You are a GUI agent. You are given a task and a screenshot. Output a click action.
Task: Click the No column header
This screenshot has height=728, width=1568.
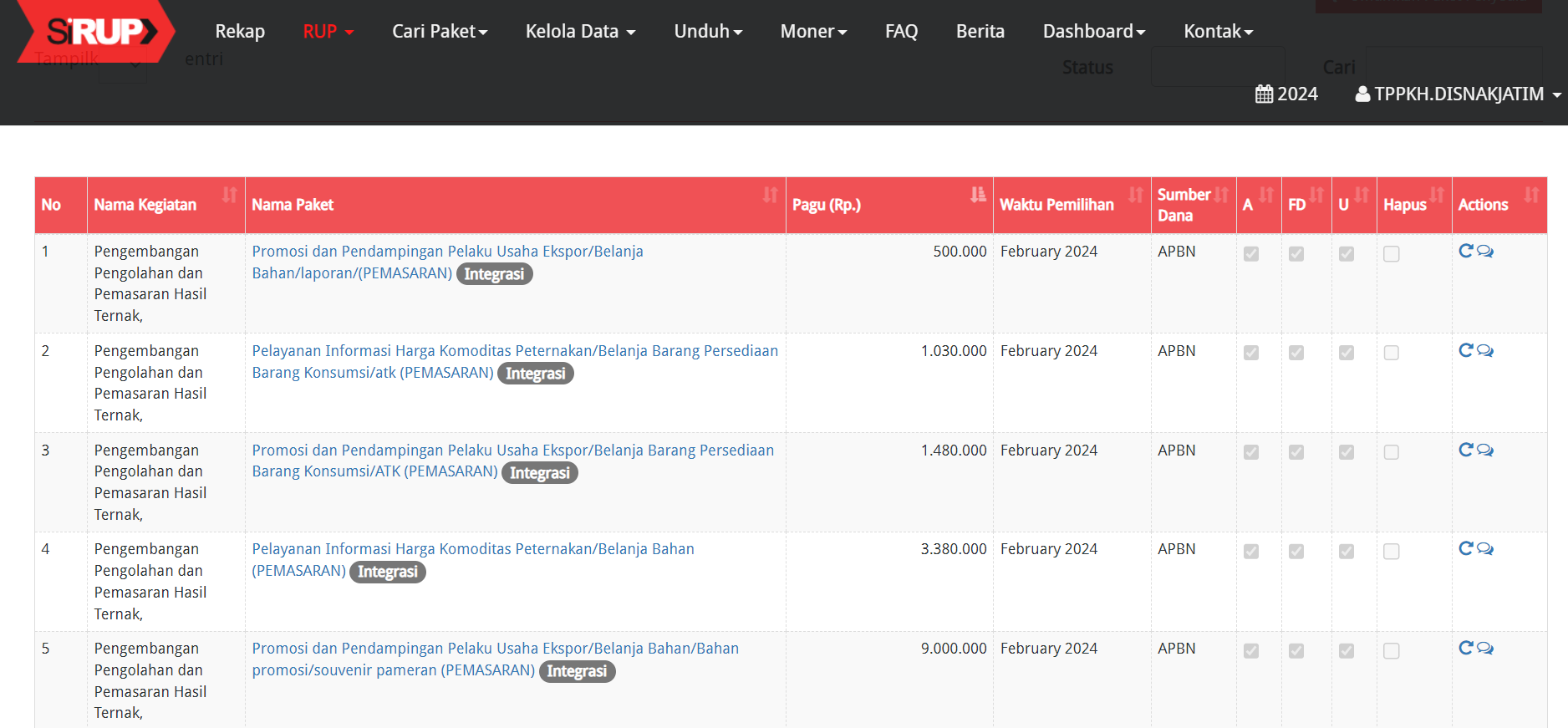pyautogui.click(x=61, y=205)
